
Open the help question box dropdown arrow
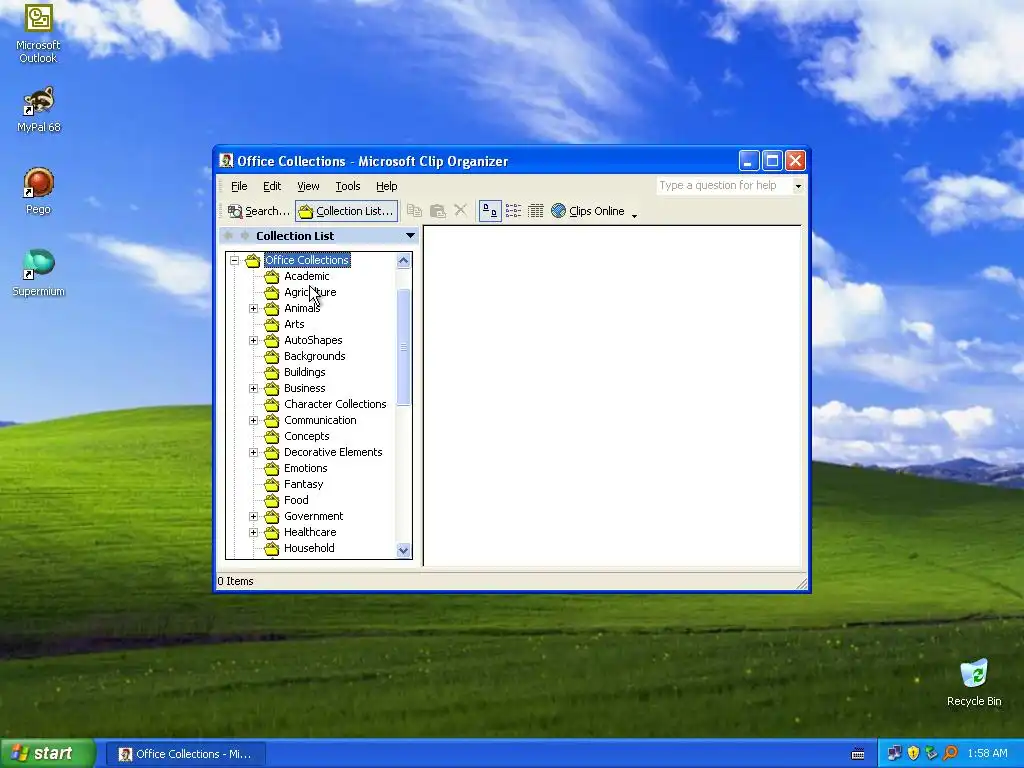pyautogui.click(x=798, y=186)
